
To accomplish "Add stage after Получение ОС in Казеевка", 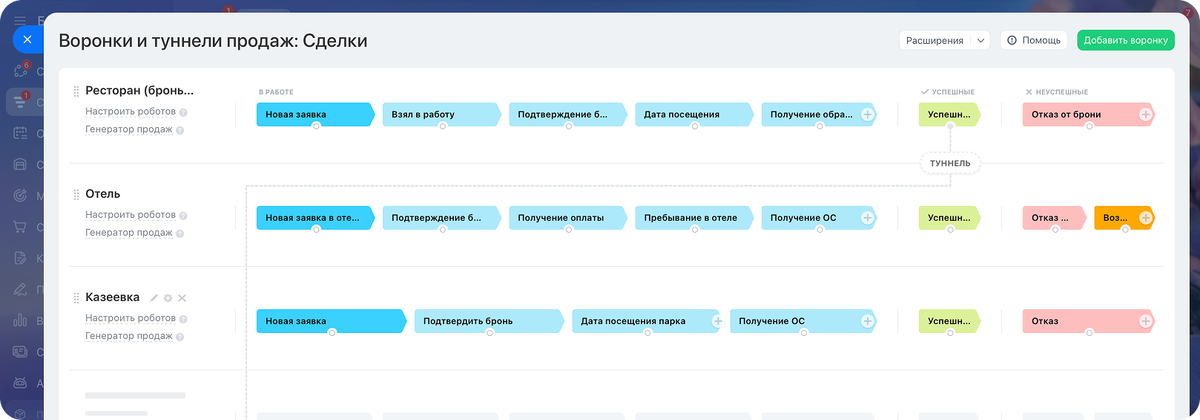I will coord(867,321).
